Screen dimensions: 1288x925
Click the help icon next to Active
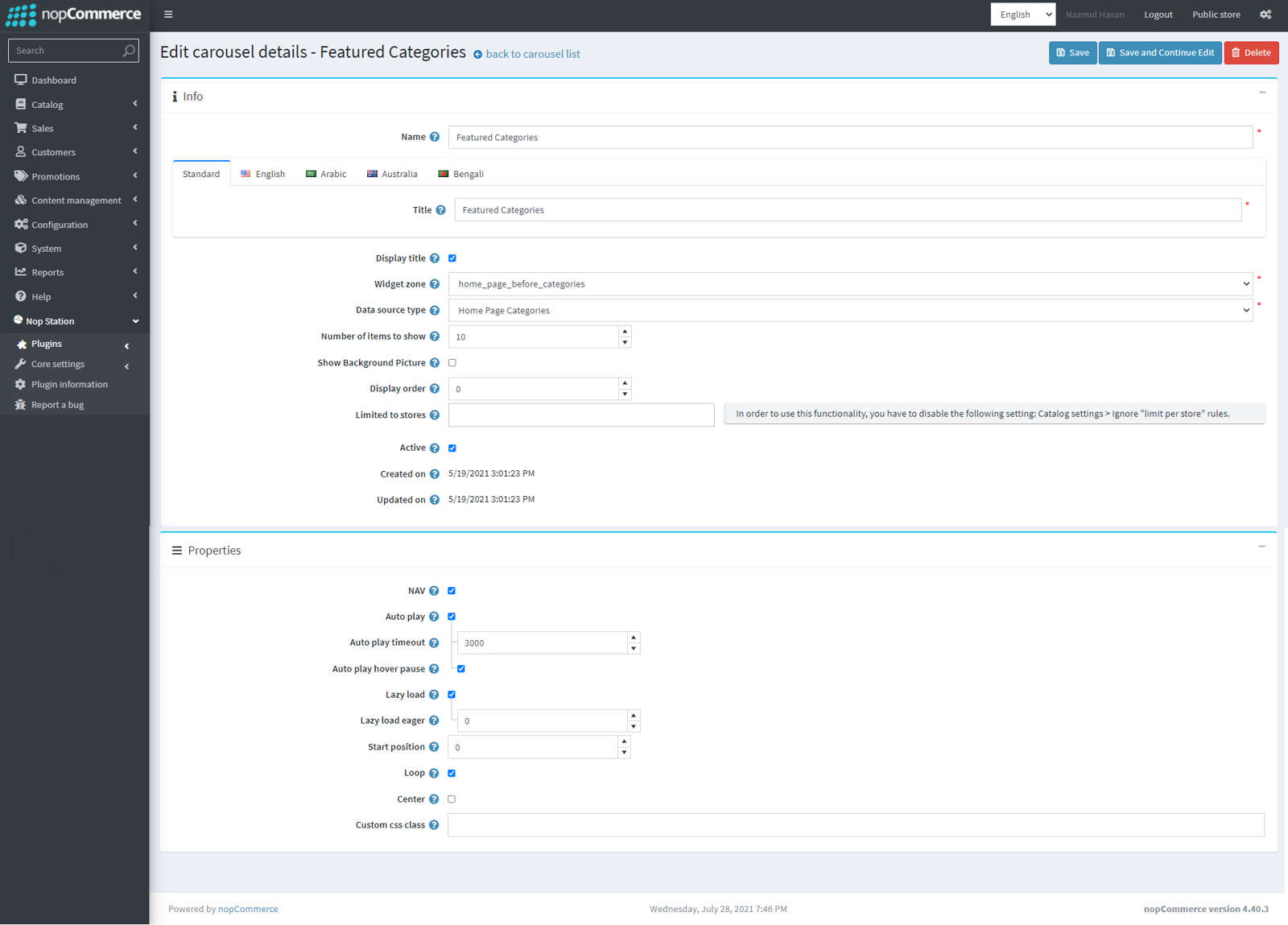tap(435, 448)
